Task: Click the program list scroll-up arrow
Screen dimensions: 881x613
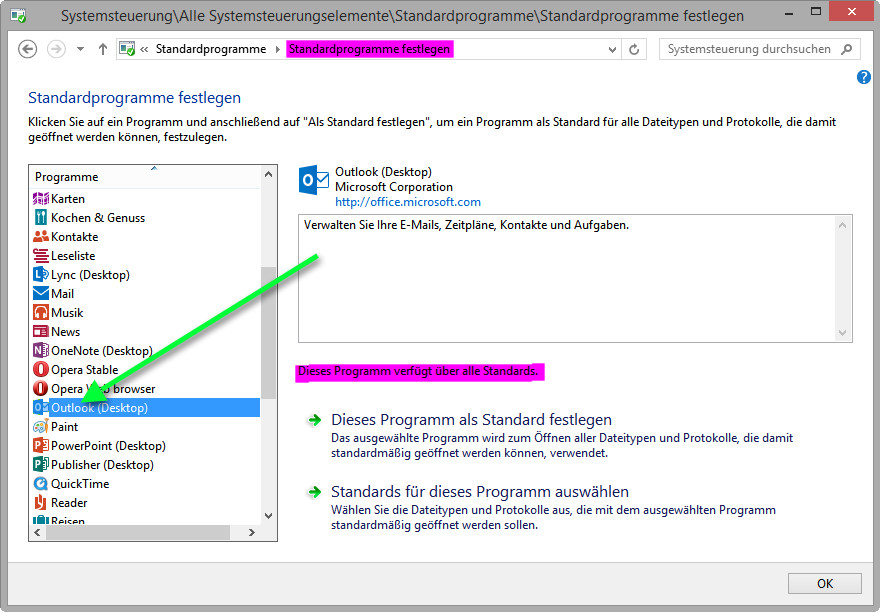Action: pos(269,174)
